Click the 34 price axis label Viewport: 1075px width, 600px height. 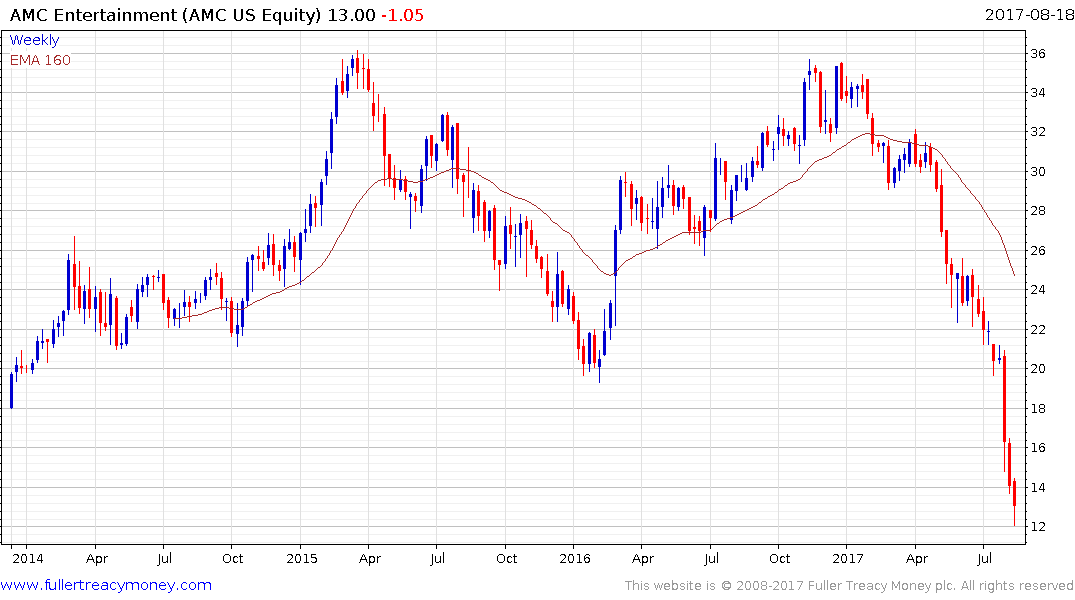tap(1038, 93)
